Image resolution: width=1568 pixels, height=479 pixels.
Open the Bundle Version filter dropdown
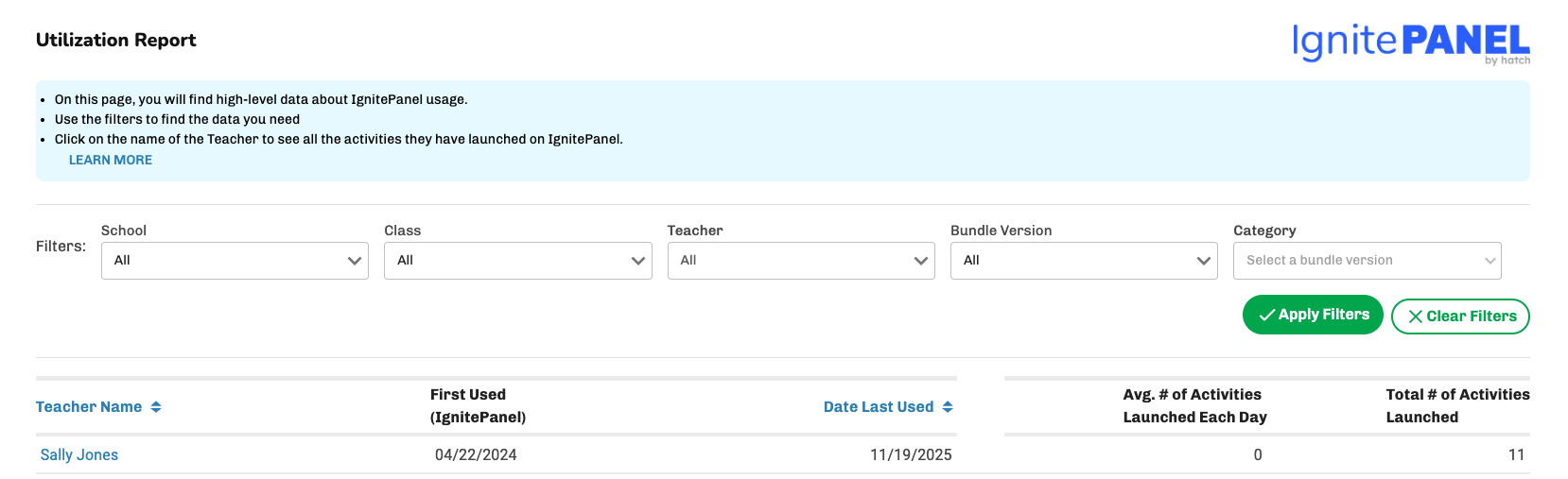tap(1084, 261)
